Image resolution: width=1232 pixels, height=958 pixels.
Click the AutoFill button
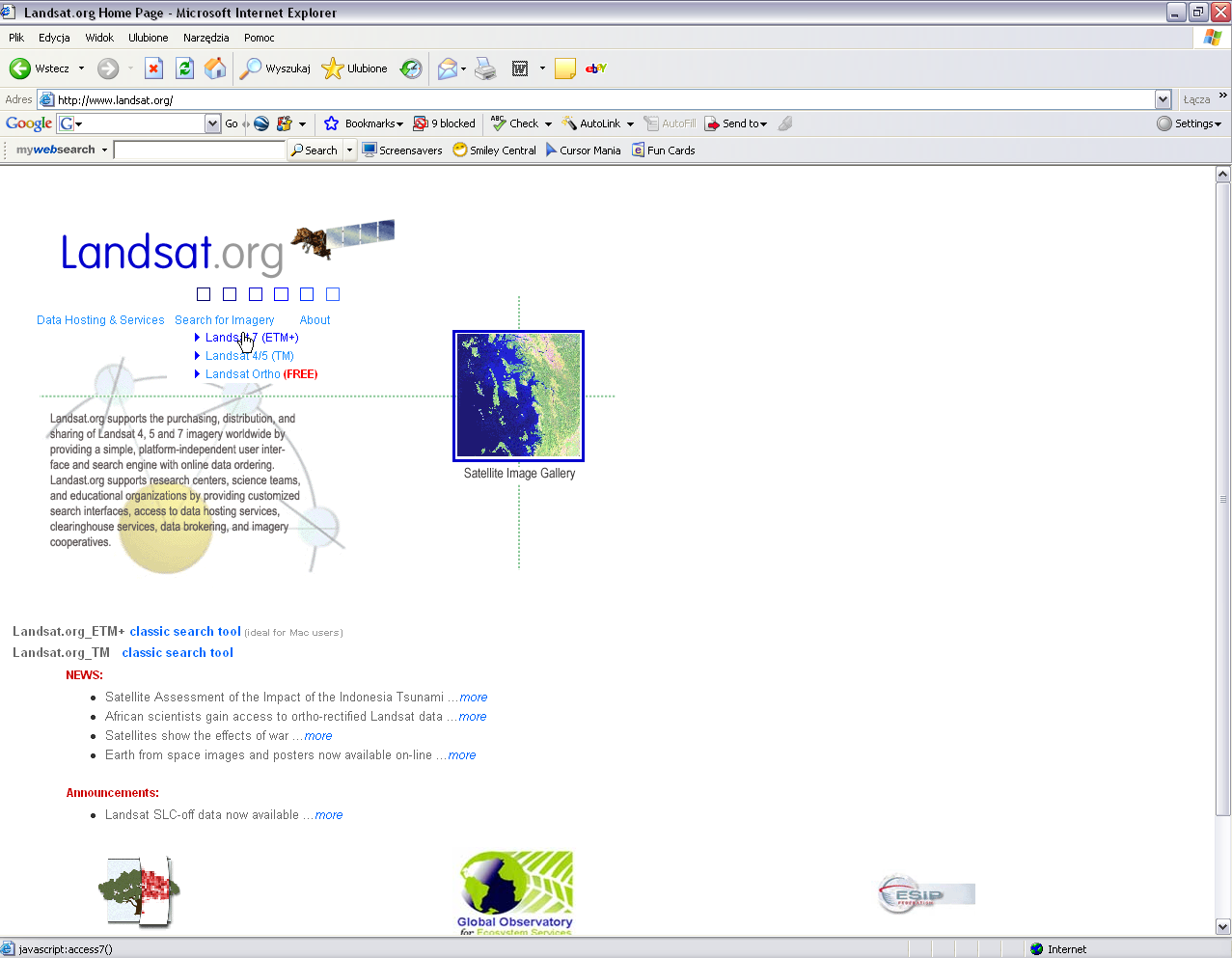click(x=670, y=123)
